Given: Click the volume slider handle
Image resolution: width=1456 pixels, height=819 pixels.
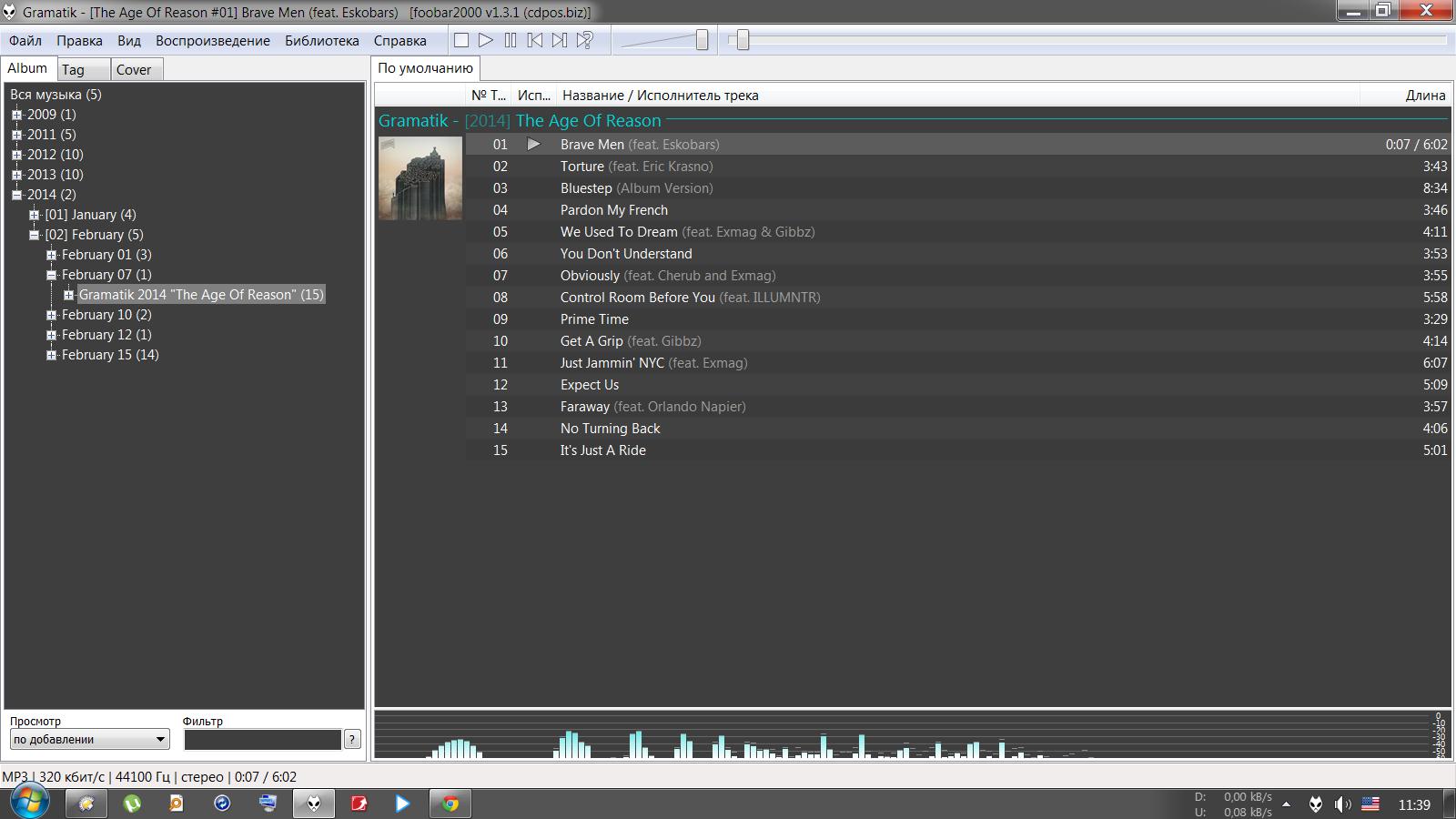Looking at the screenshot, I should tap(702, 40).
